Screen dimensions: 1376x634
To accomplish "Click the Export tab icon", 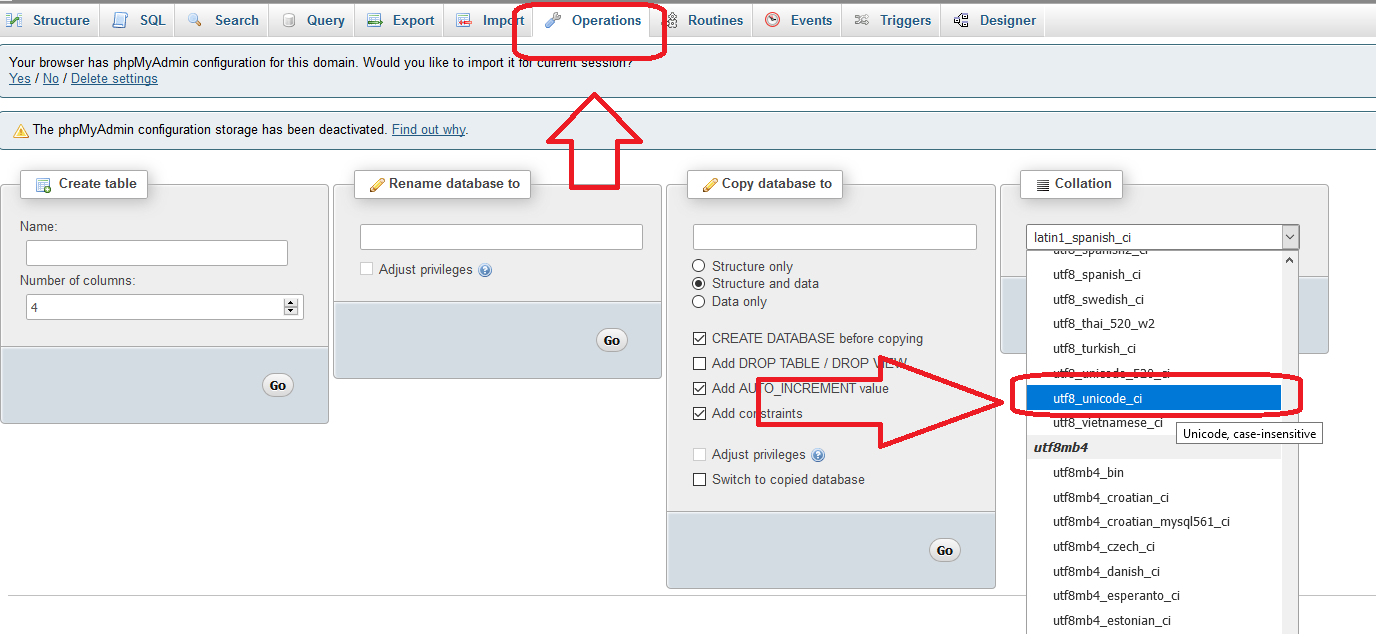I will coord(375,20).
